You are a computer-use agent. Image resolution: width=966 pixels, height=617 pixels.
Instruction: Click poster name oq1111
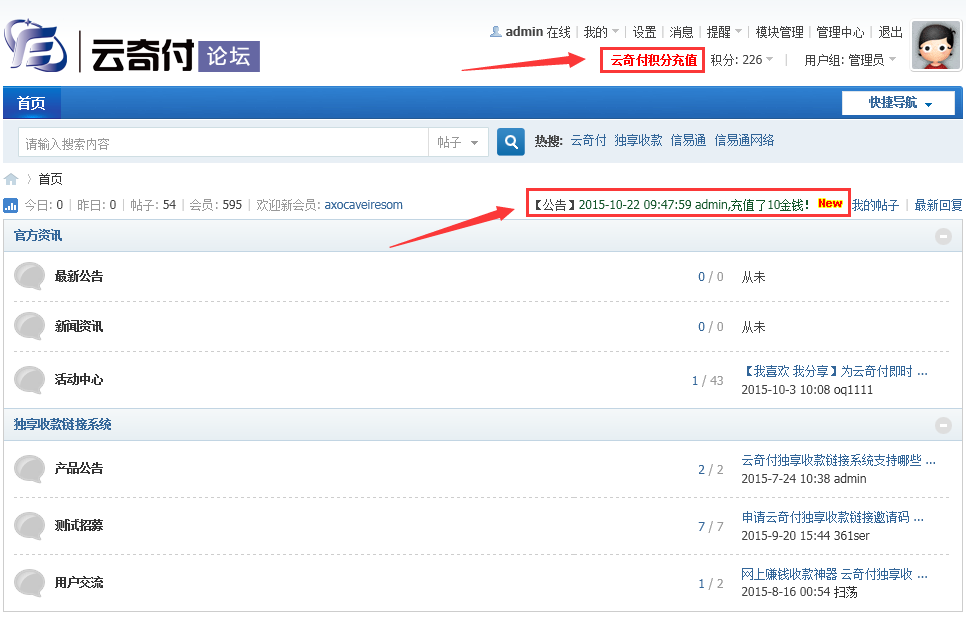point(853,390)
